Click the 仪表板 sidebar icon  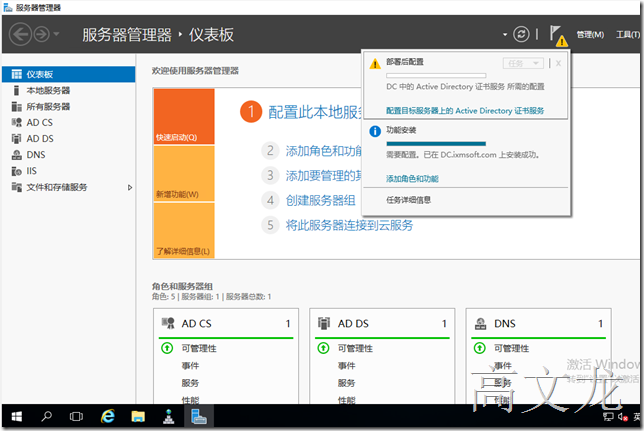16,74
